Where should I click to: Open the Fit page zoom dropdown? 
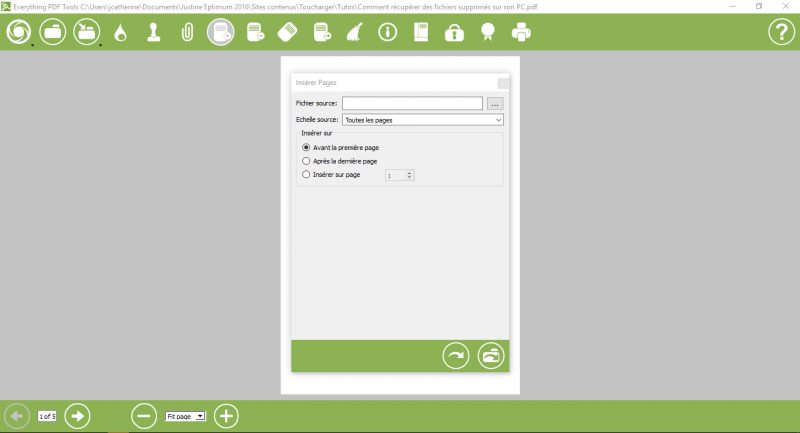[x=185, y=416]
